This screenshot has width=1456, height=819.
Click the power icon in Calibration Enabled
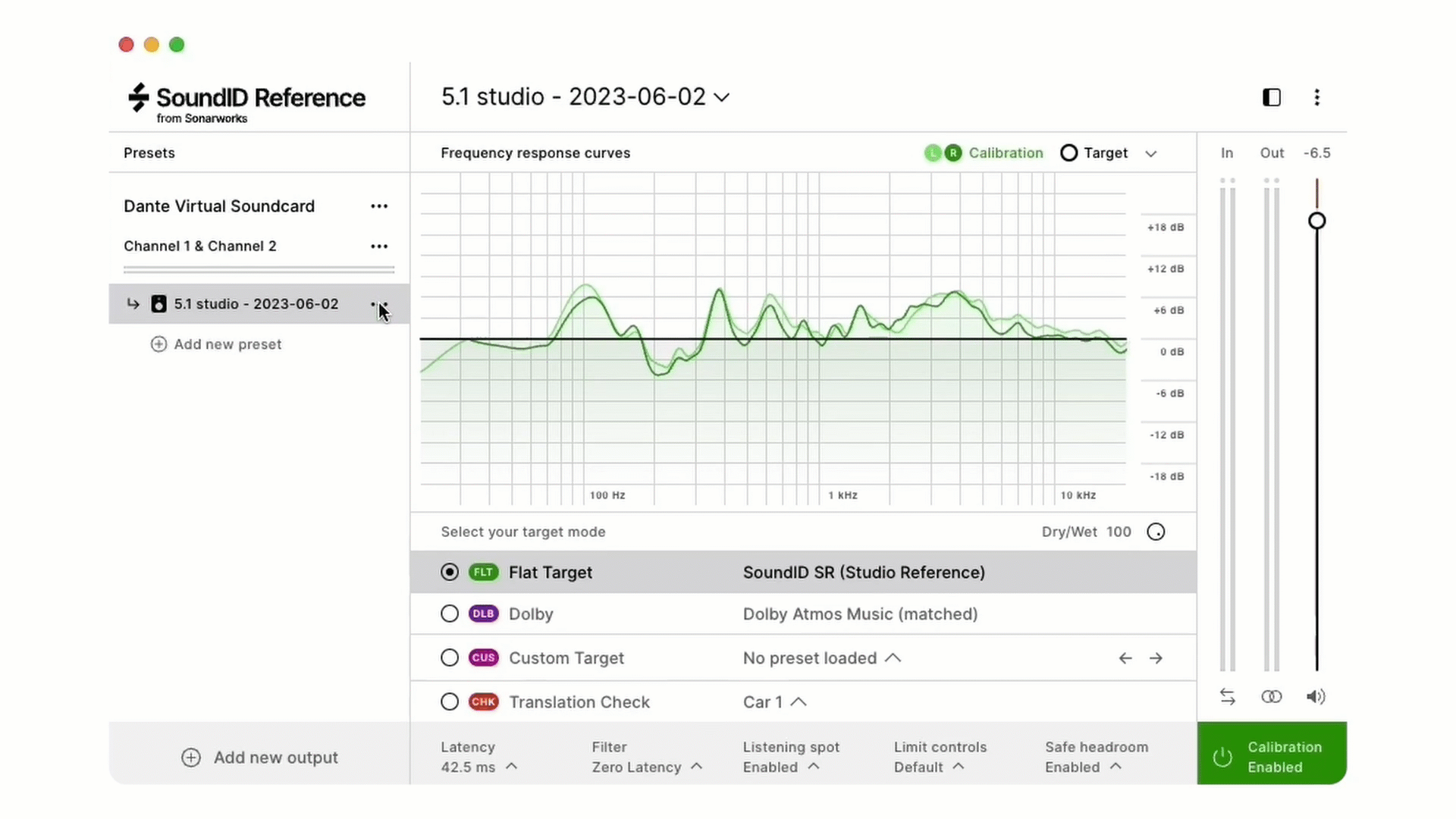pyautogui.click(x=1222, y=757)
